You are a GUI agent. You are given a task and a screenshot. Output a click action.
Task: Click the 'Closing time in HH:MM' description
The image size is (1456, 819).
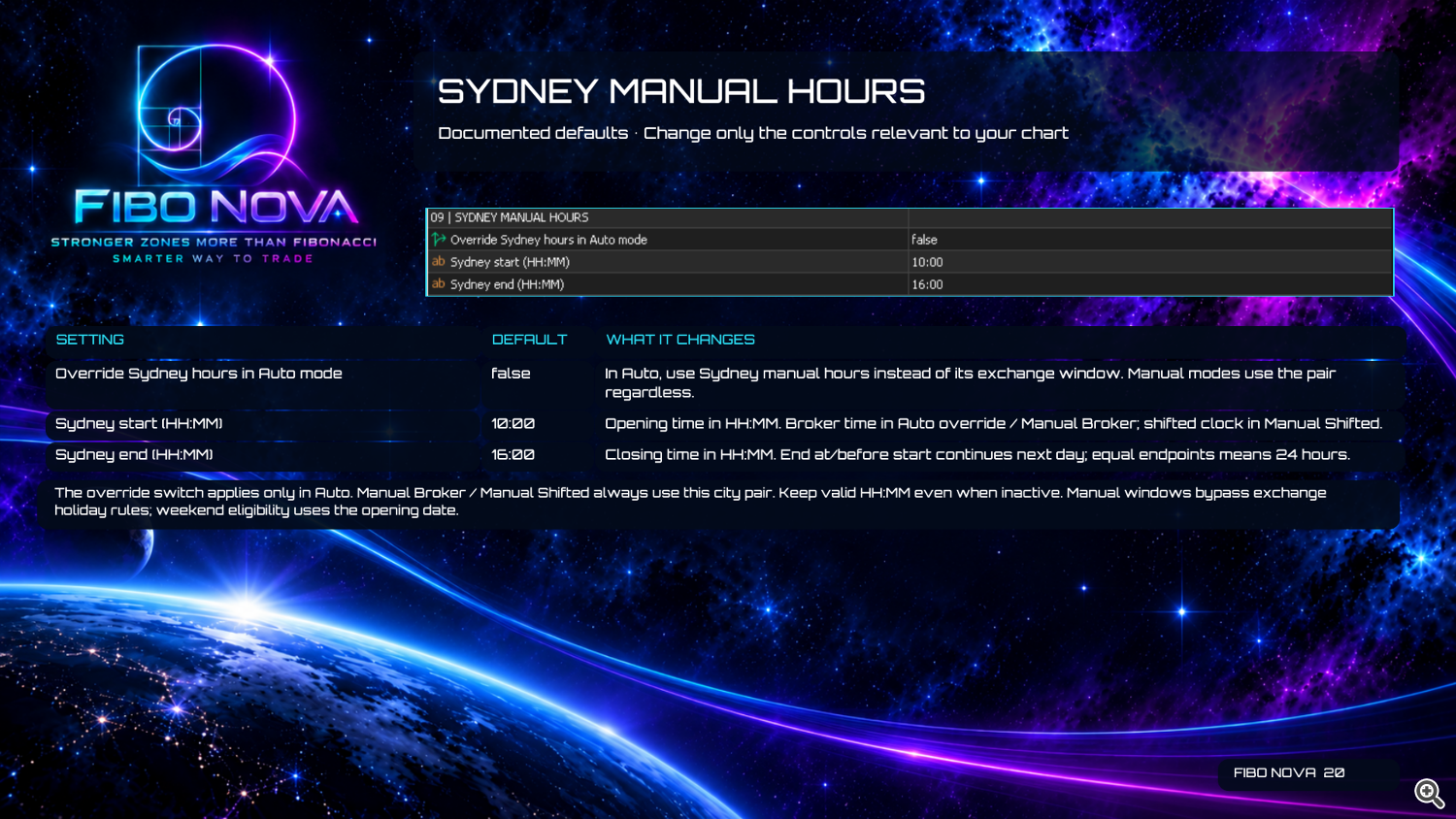coord(977,455)
